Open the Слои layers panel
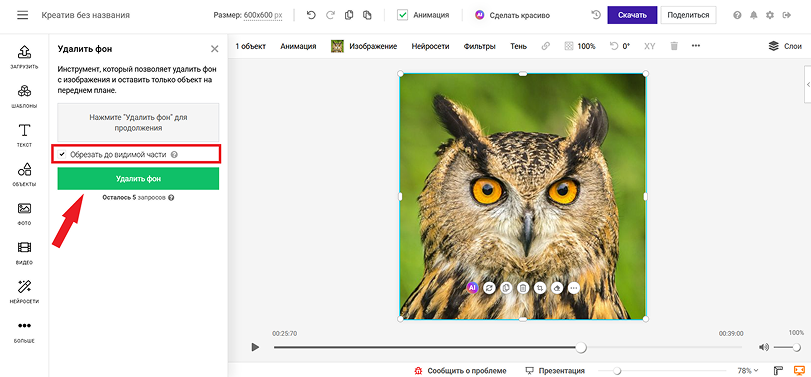Viewport: 811px width, 377px height. coord(785,46)
